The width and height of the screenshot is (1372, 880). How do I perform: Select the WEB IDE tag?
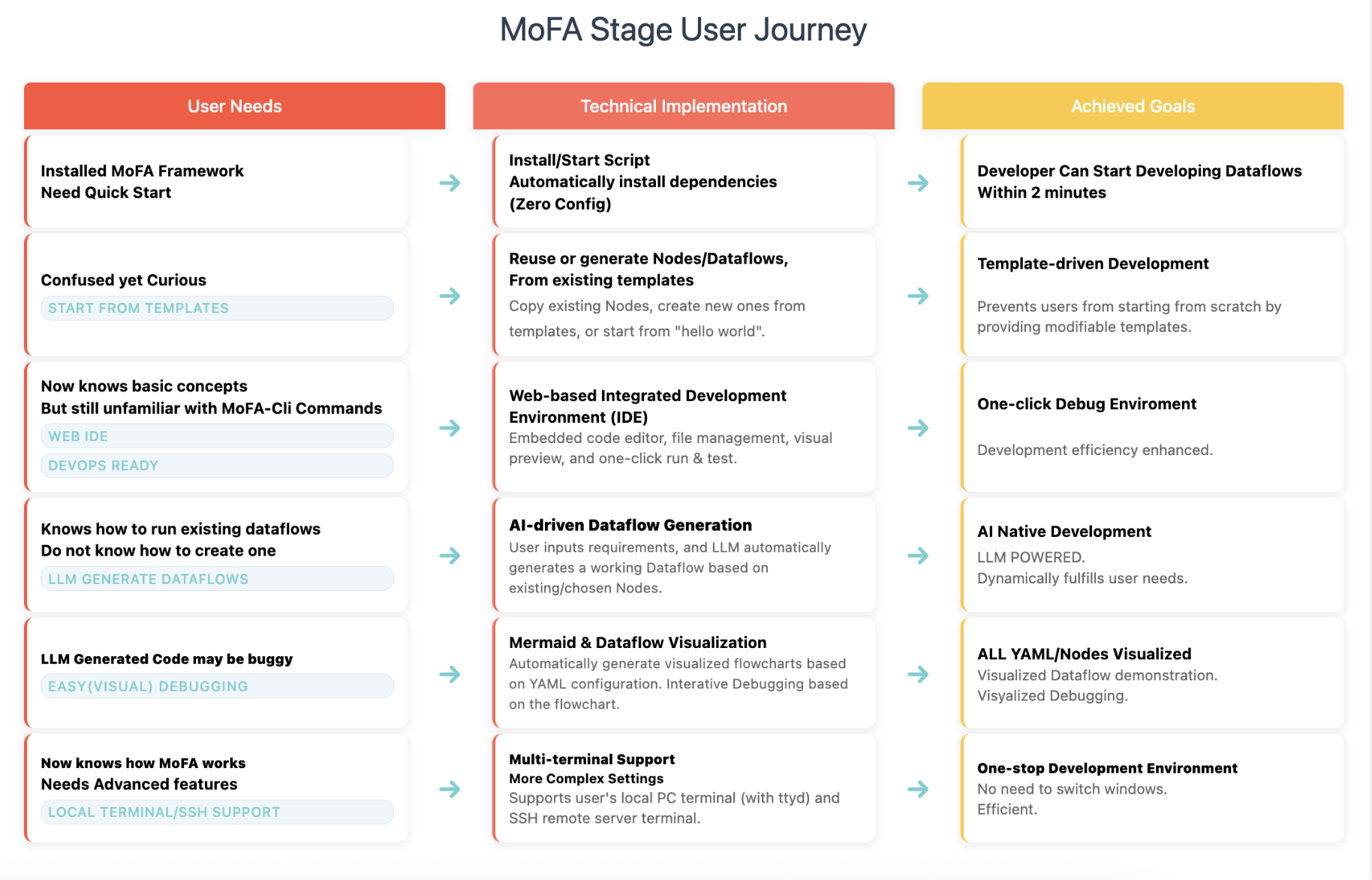coord(217,436)
